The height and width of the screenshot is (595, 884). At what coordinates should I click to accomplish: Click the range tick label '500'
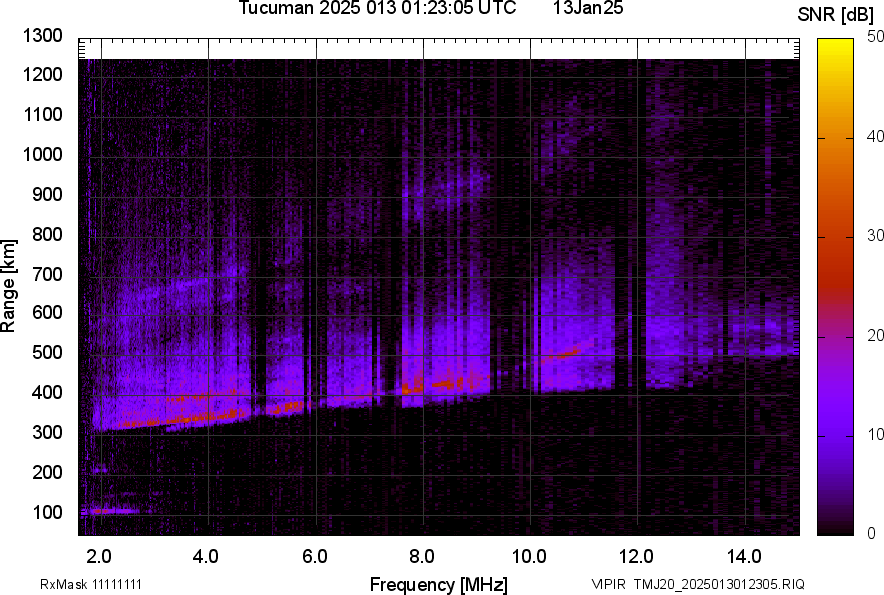click(47, 352)
